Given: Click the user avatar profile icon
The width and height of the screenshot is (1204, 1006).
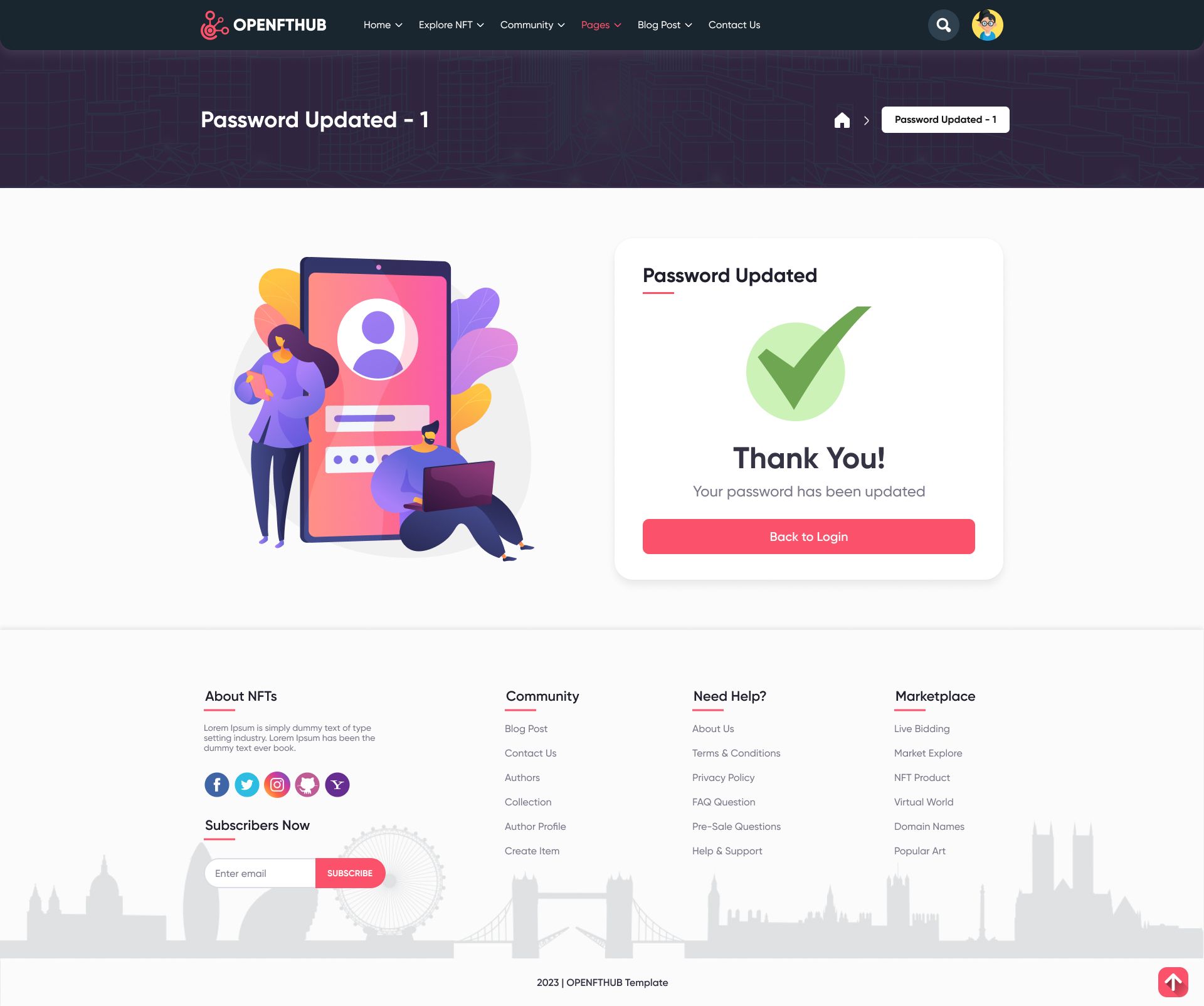Looking at the screenshot, I should point(988,25).
